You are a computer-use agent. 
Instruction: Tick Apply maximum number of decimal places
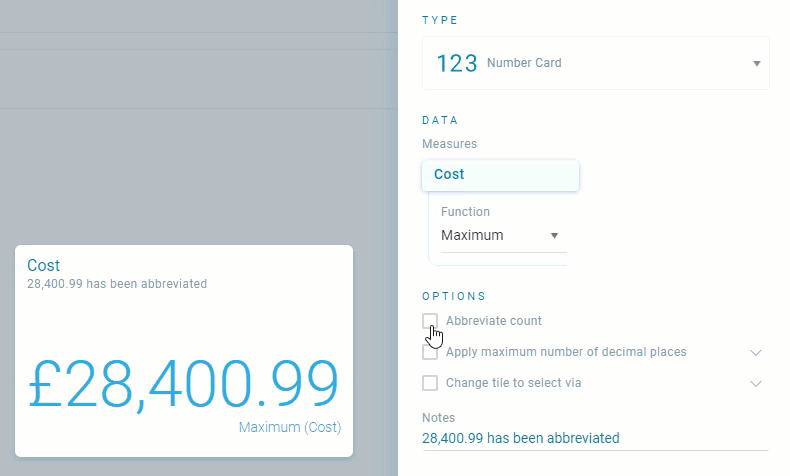[x=430, y=352]
